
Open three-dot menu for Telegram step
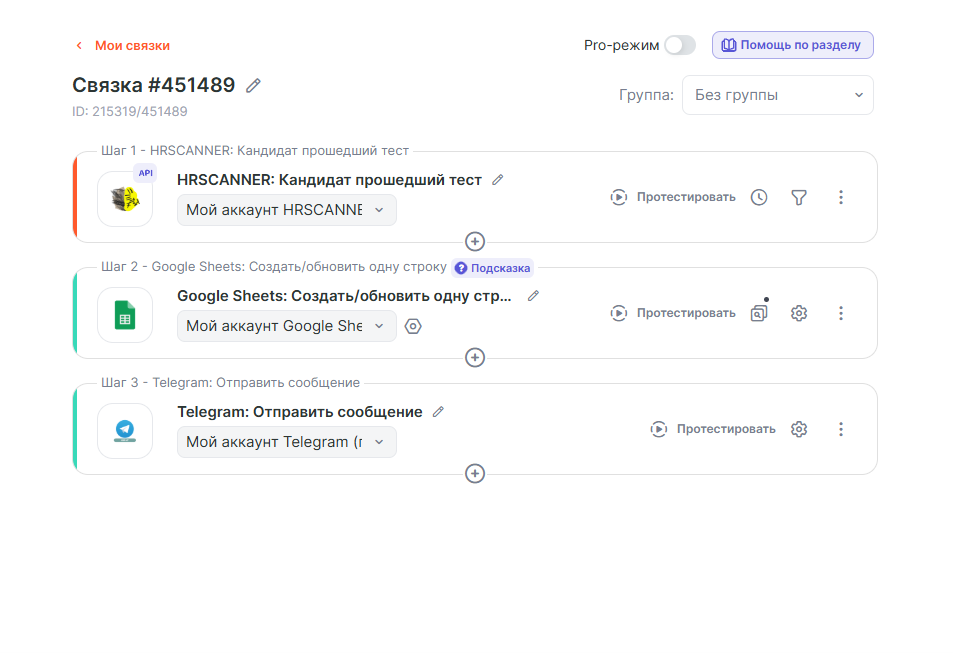840,430
